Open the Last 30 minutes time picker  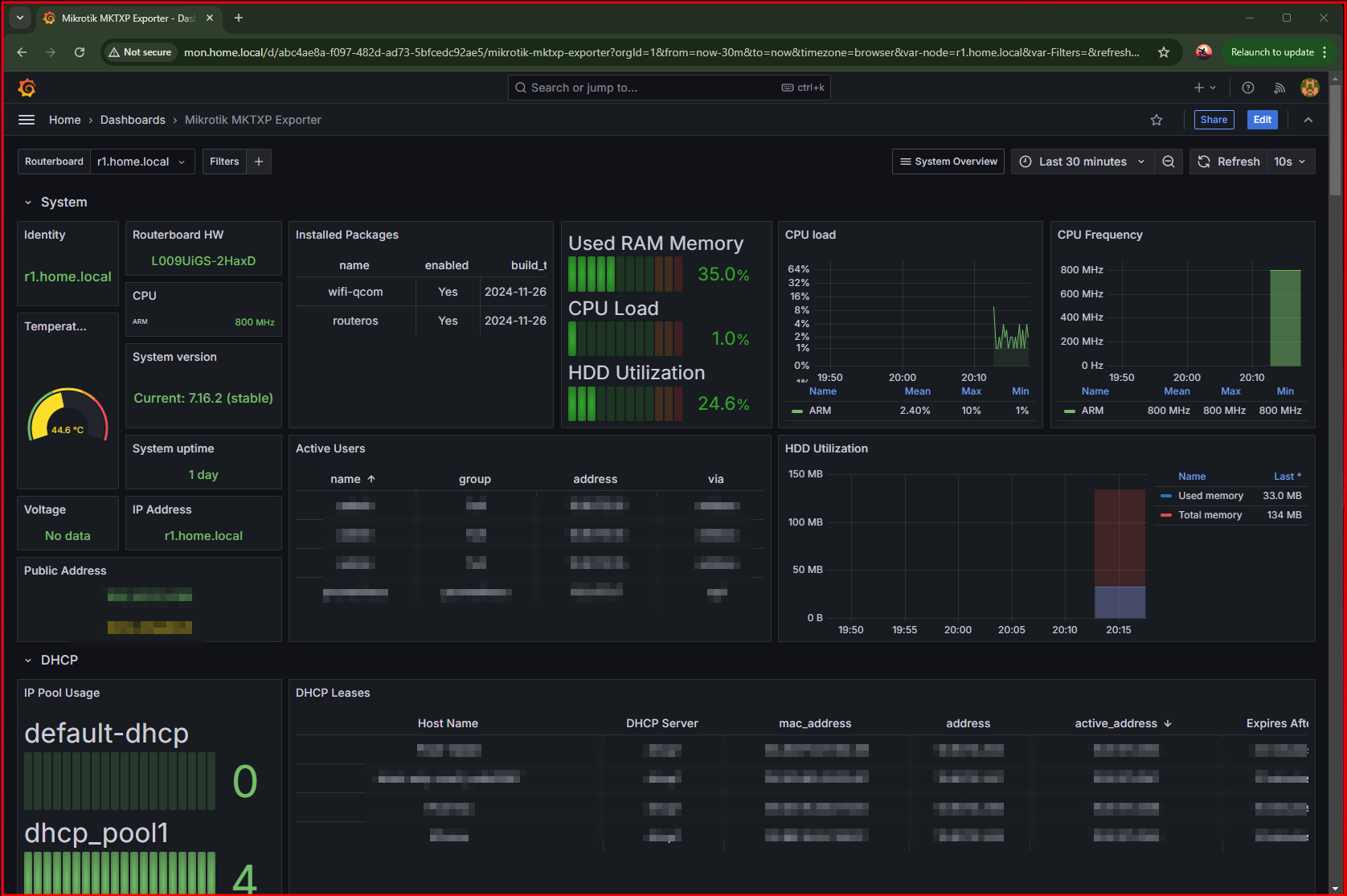pyautogui.click(x=1083, y=162)
